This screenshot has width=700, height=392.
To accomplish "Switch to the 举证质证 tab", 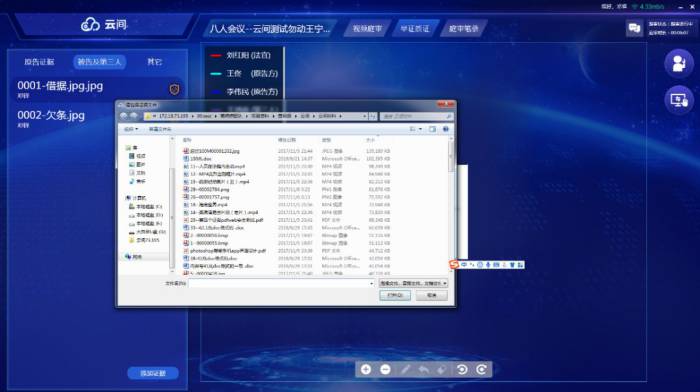I will coord(415,29).
